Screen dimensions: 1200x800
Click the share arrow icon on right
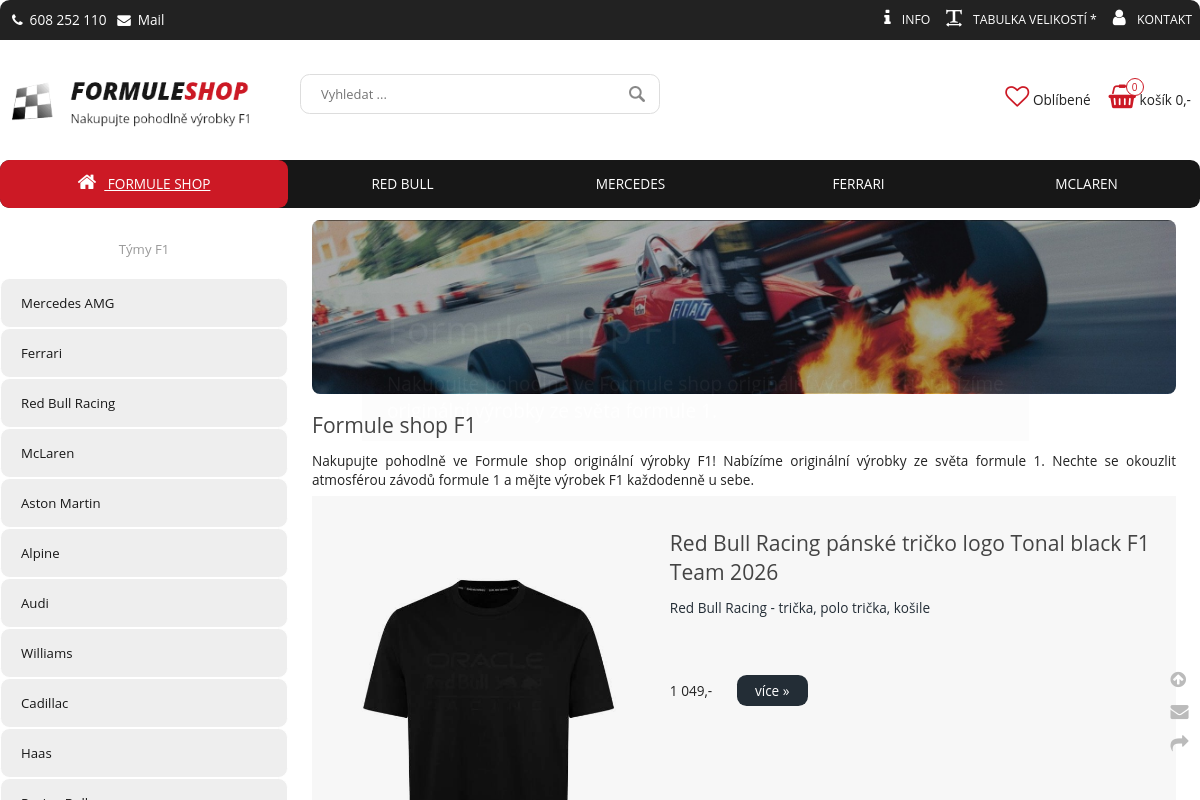pyautogui.click(x=1179, y=743)
